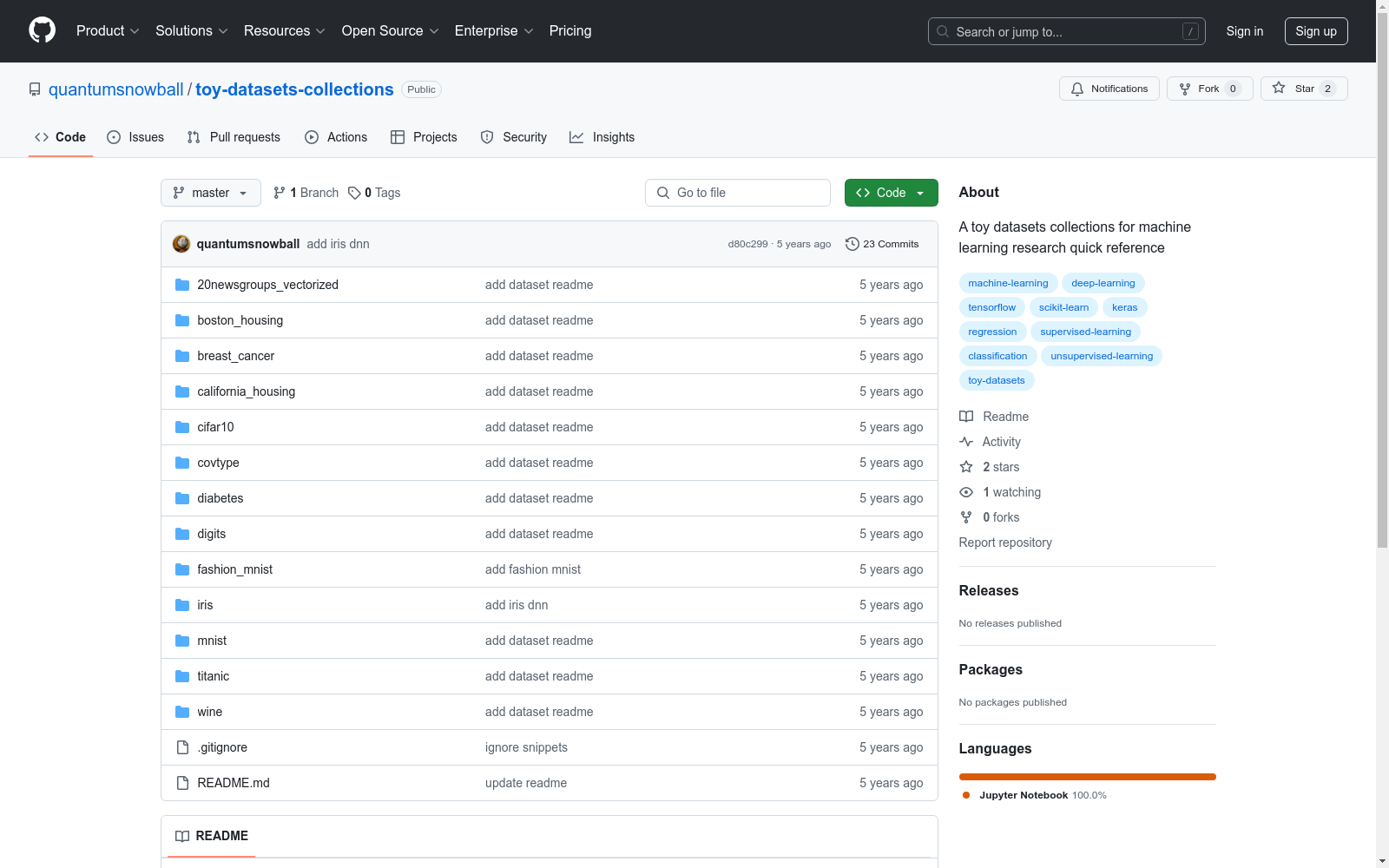Click the Sign in link
This screenshot has height=868, width=1389.
(x=1245, y=31)
